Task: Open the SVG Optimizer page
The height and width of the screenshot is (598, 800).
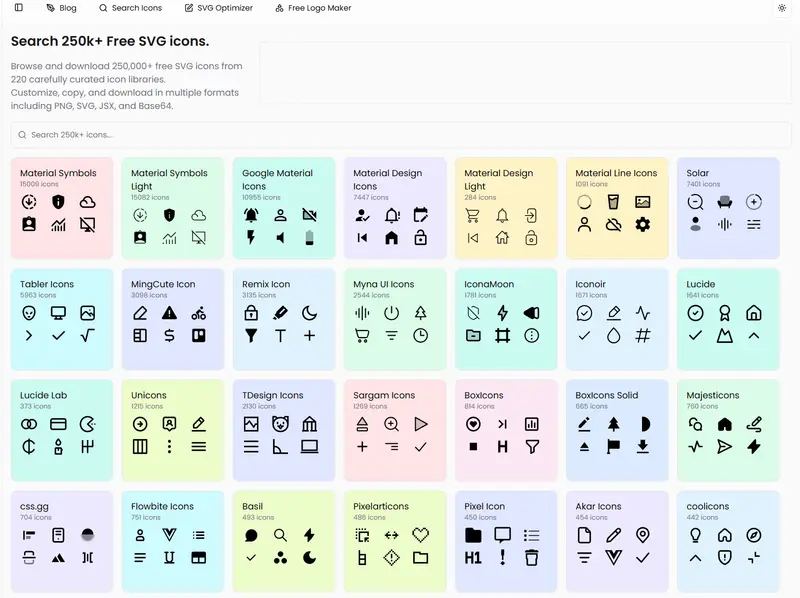Action: (218, 8)
